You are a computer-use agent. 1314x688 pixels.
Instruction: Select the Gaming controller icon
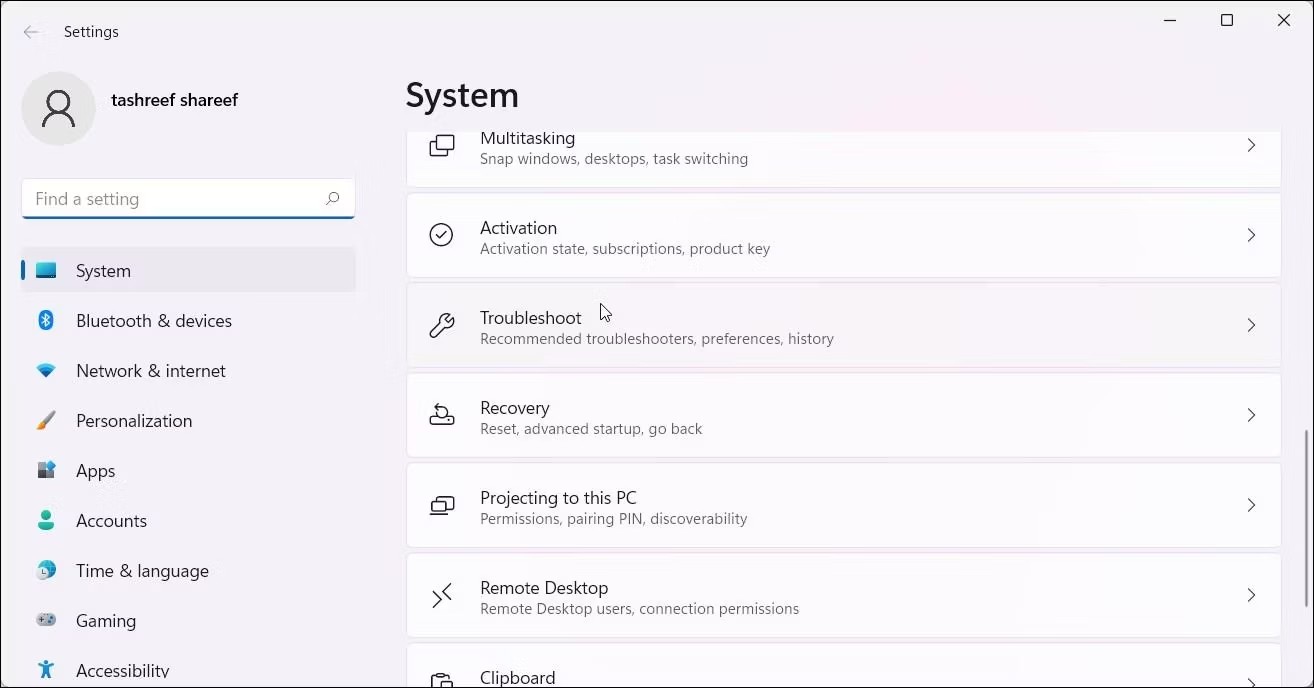[x=46, y=620]
